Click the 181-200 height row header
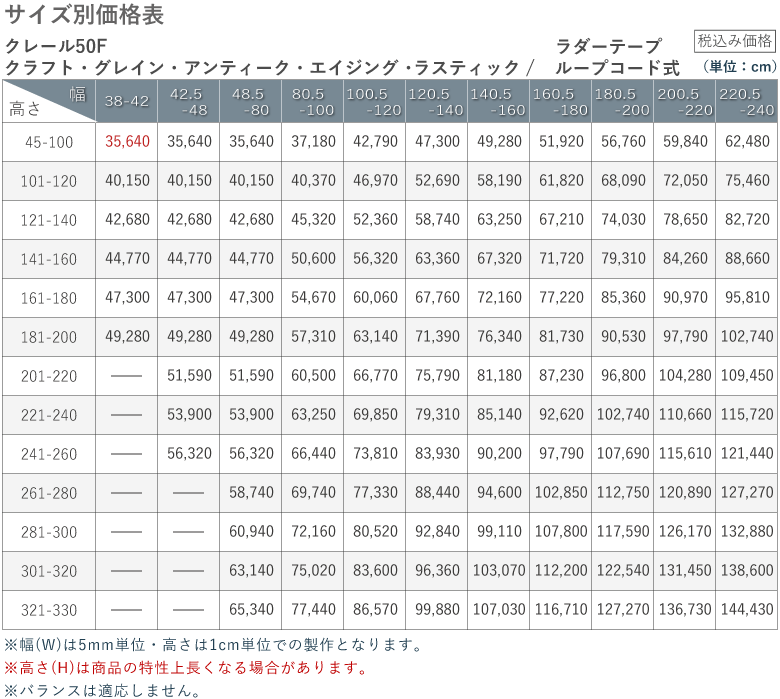780x699 pixels. (49, 337)
